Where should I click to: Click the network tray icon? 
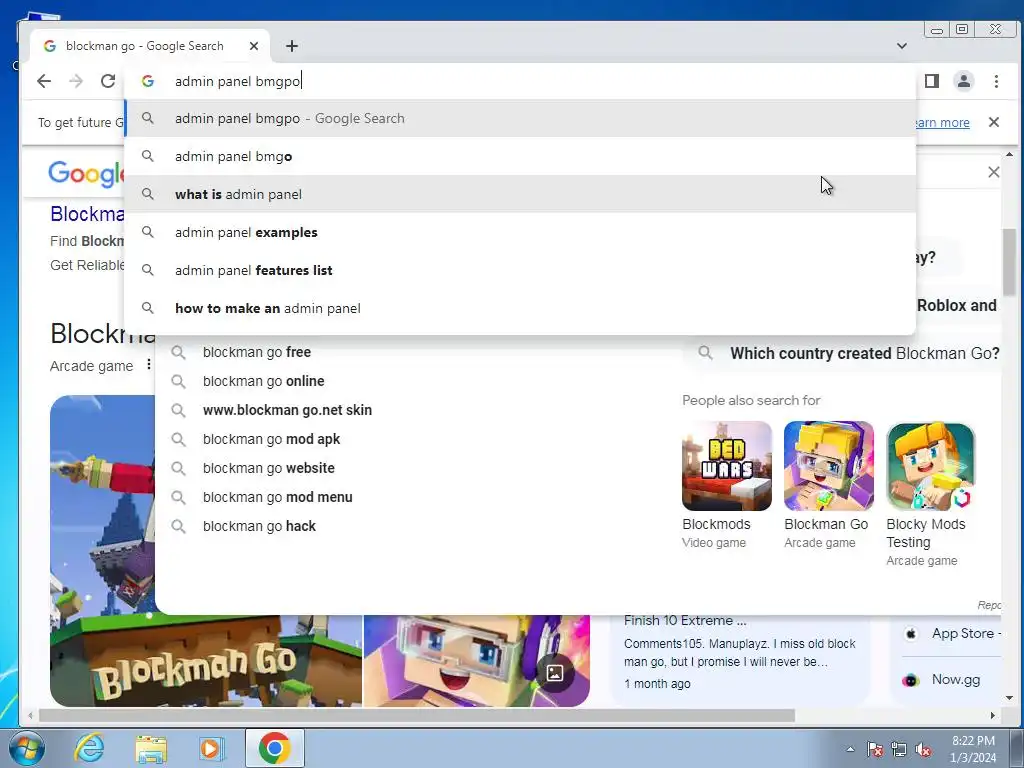[899, 749]
